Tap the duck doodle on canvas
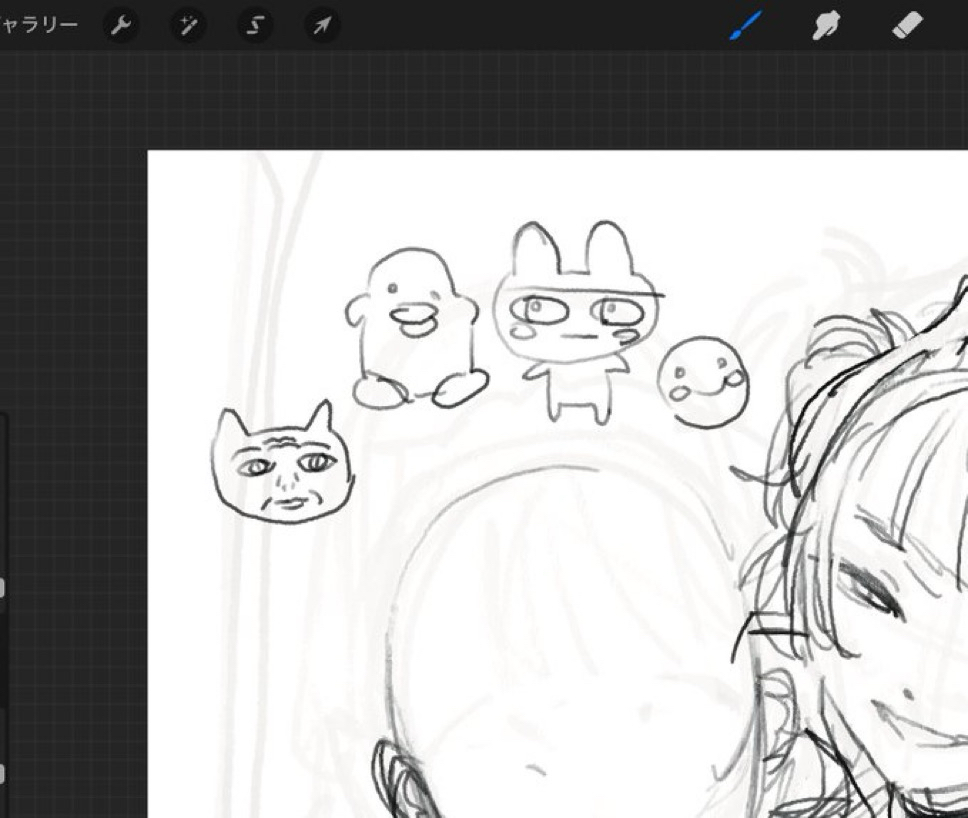This screenshot has width=968, height=818. [x=415, y=330]
